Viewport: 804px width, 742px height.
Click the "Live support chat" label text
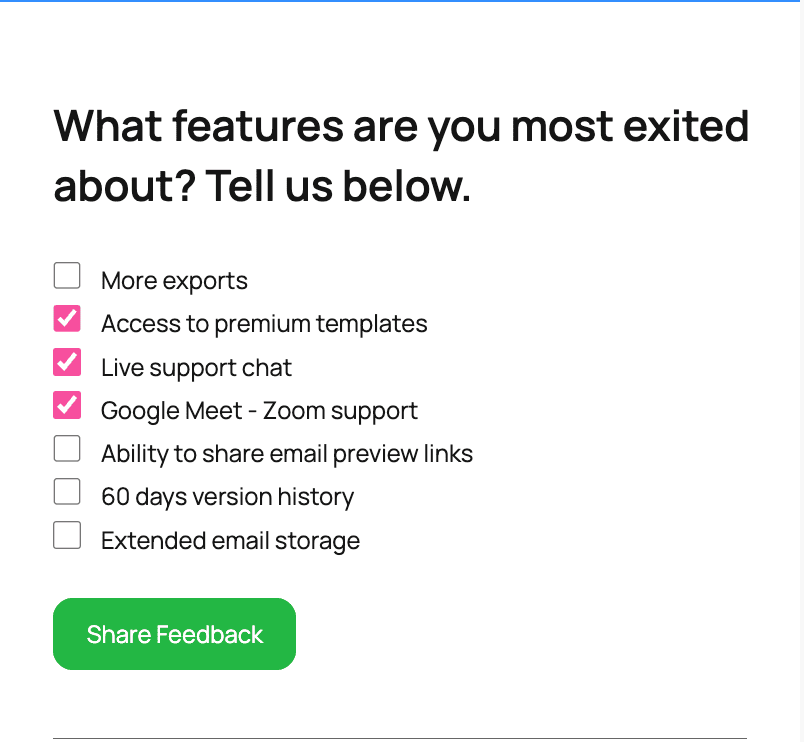tap(196, 367)
